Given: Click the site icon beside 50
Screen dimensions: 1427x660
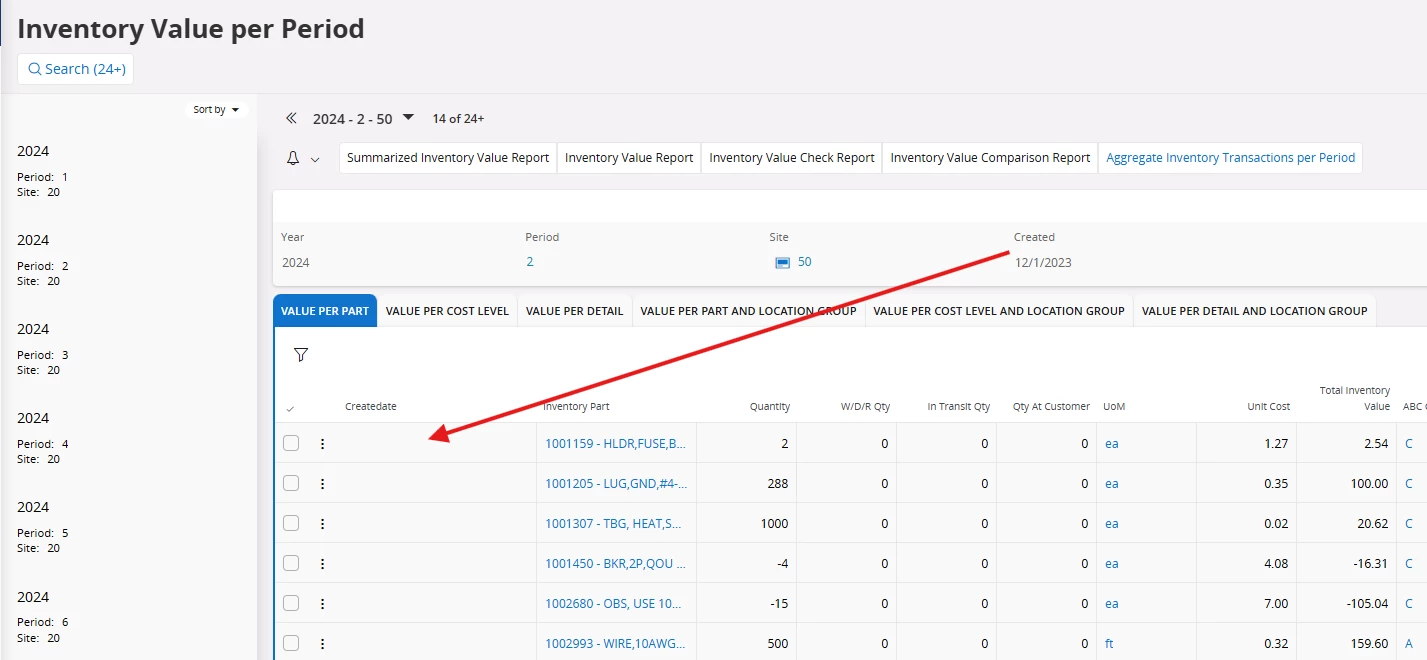Looking at the screenshot, I should tap(783, 263).
